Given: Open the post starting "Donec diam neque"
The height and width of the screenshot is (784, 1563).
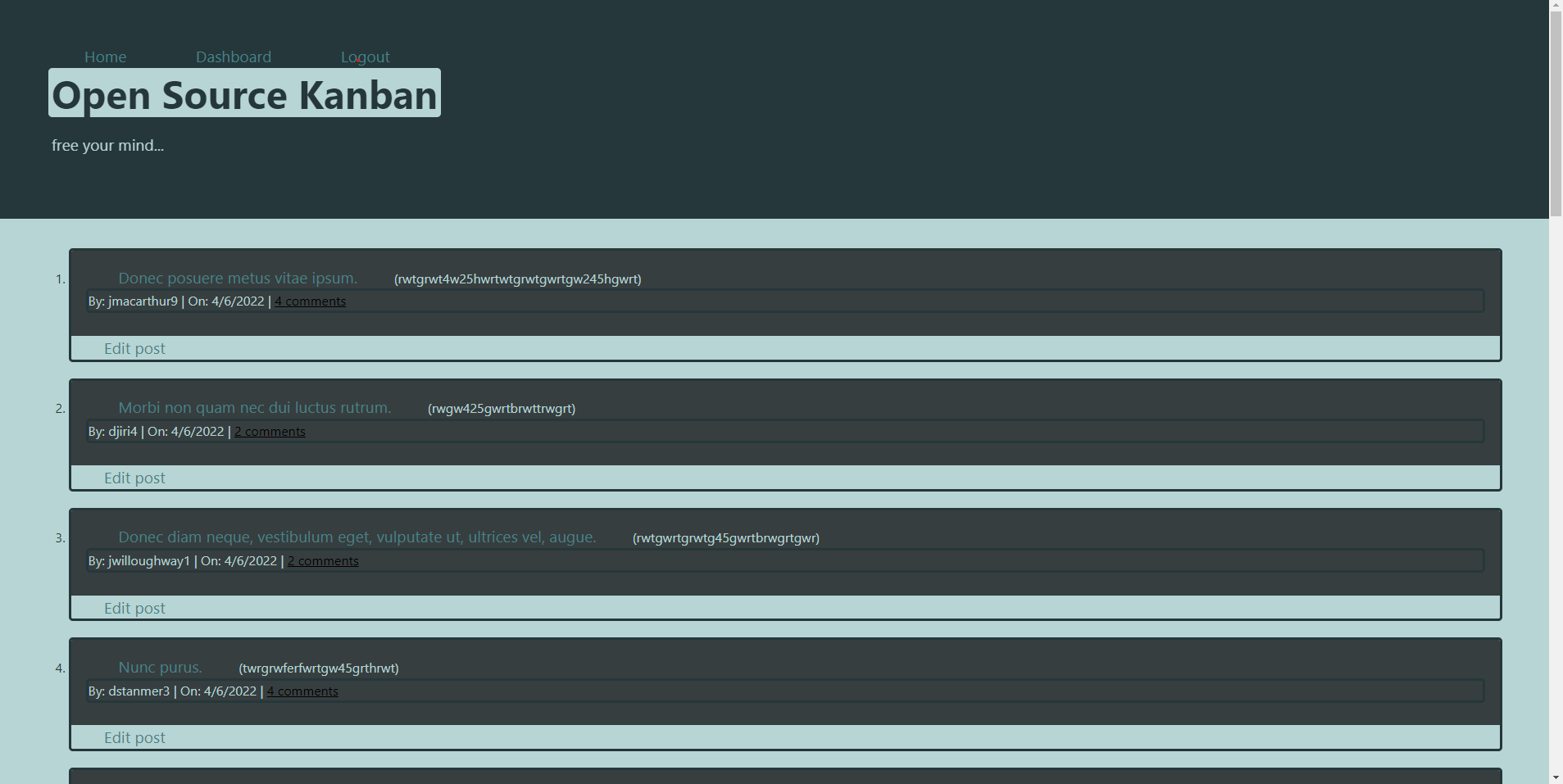Looking at the screenshot, I should point(357,537).
